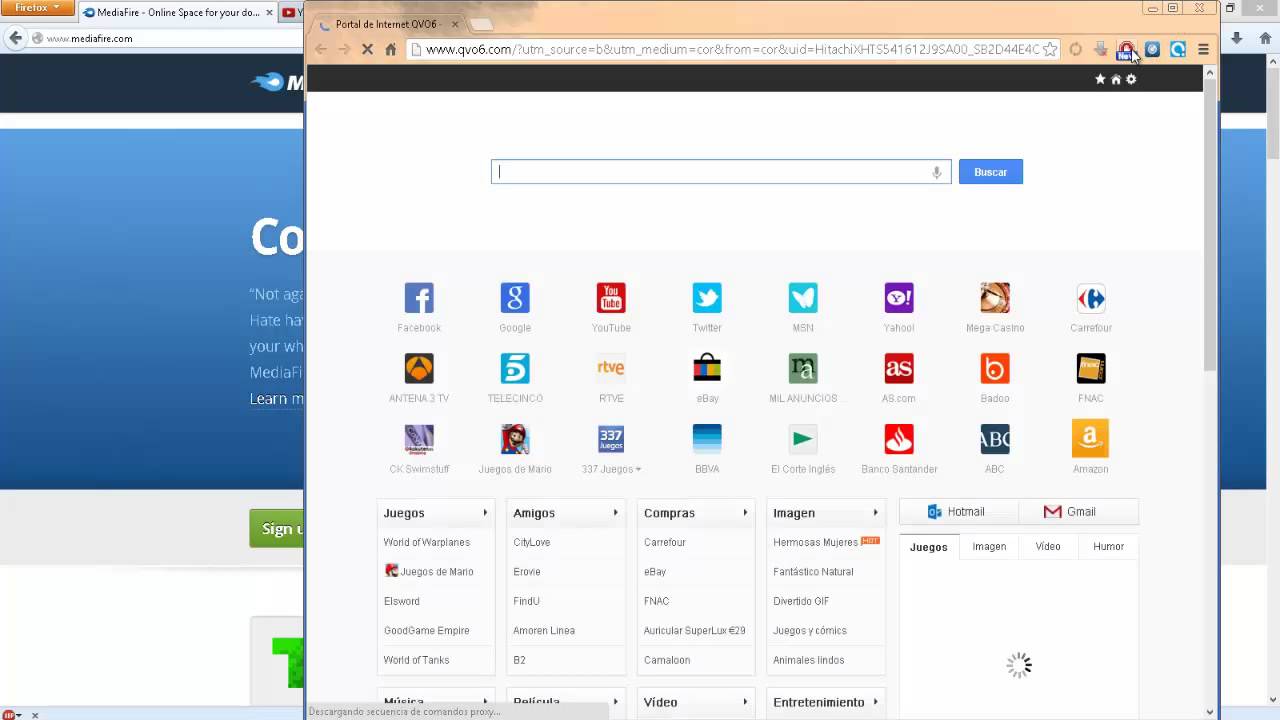
Task: Click Firefox home icon at right
Action: [1265, 38]
